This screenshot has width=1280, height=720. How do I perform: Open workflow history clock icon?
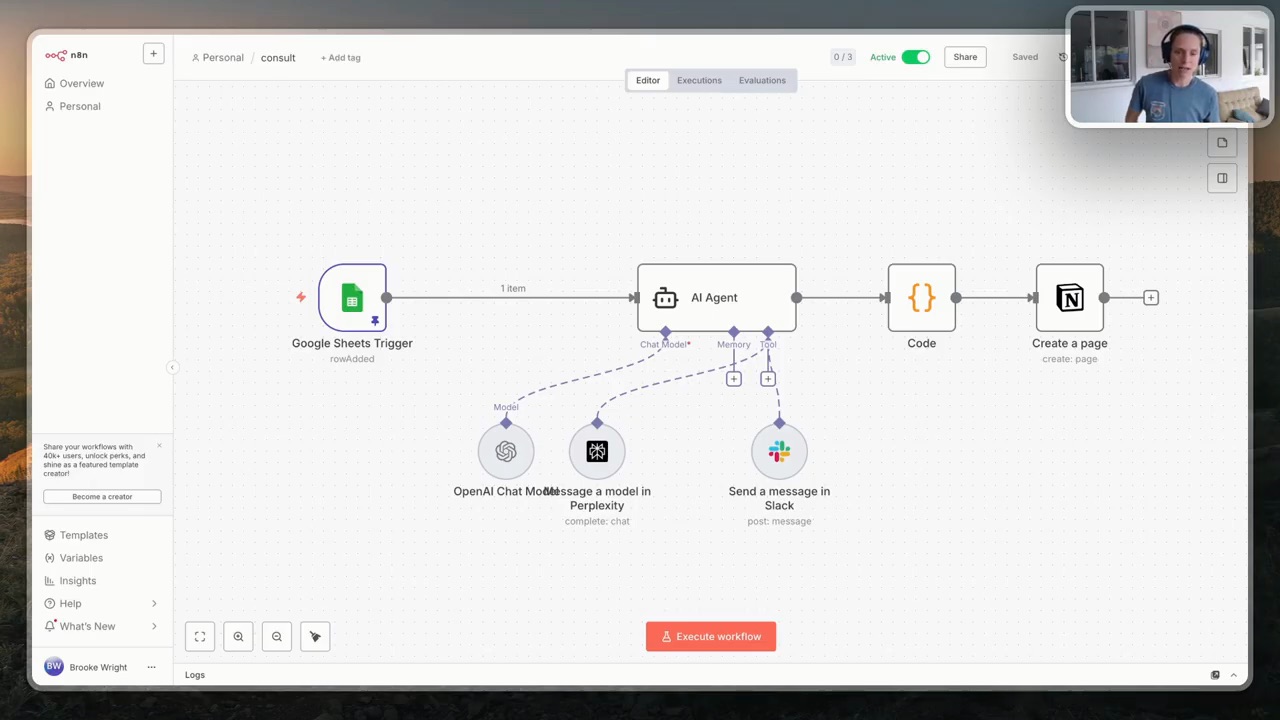coord(1063,57)
